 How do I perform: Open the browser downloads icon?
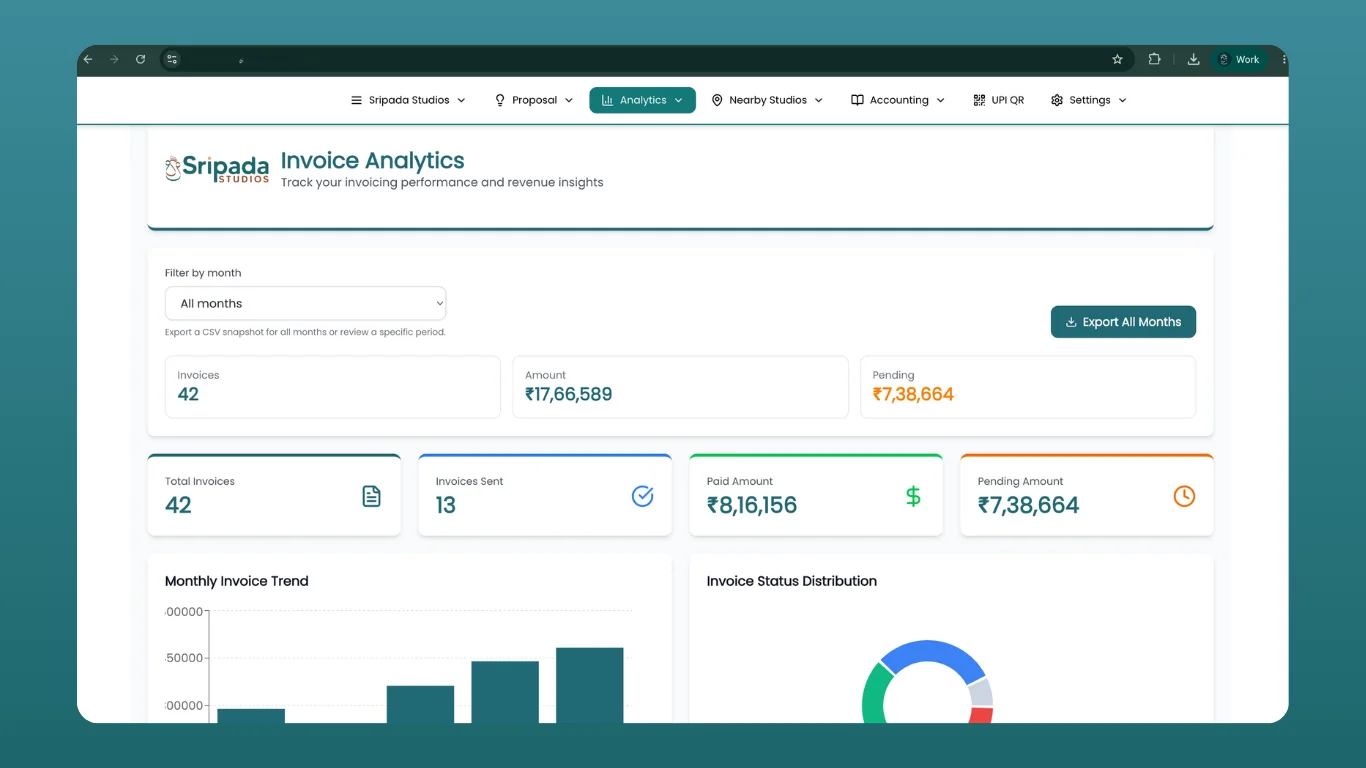click(1193, 60)
